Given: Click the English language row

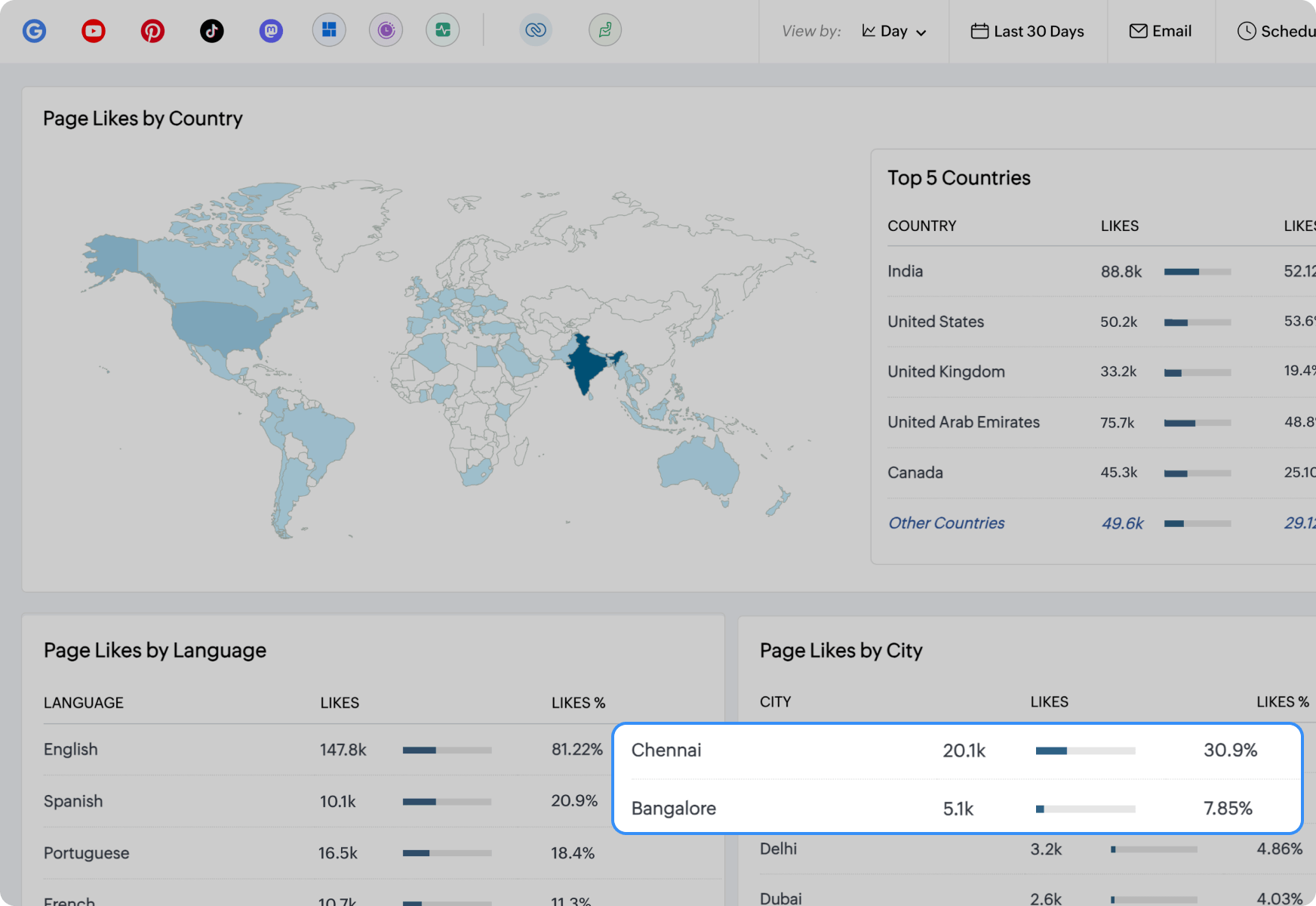Looking at the screenshot, I should [70, 749].
